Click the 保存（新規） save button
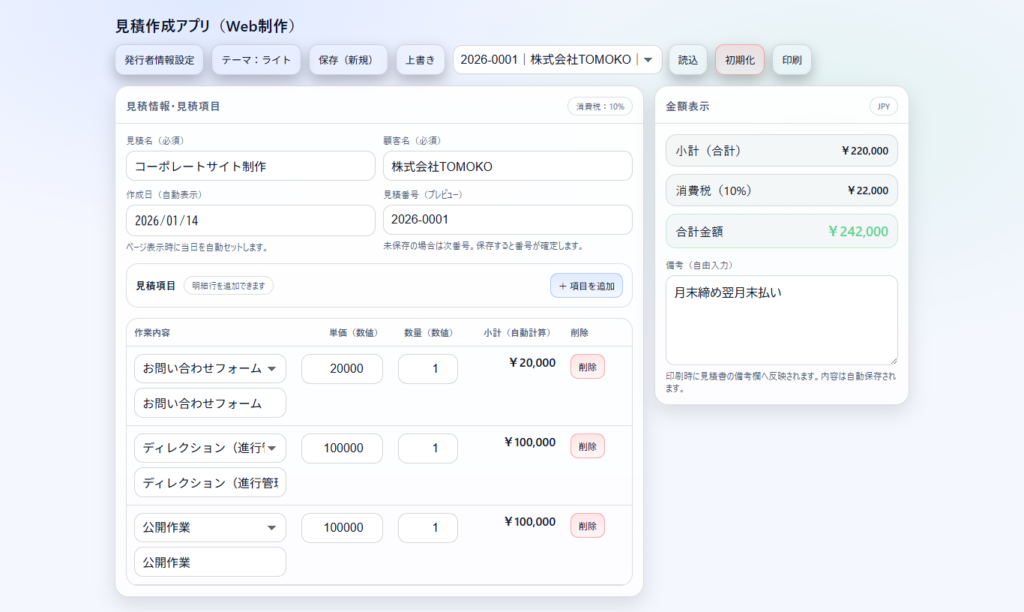This screenshot has height=612, width=1024. click(x=348, y=60)
